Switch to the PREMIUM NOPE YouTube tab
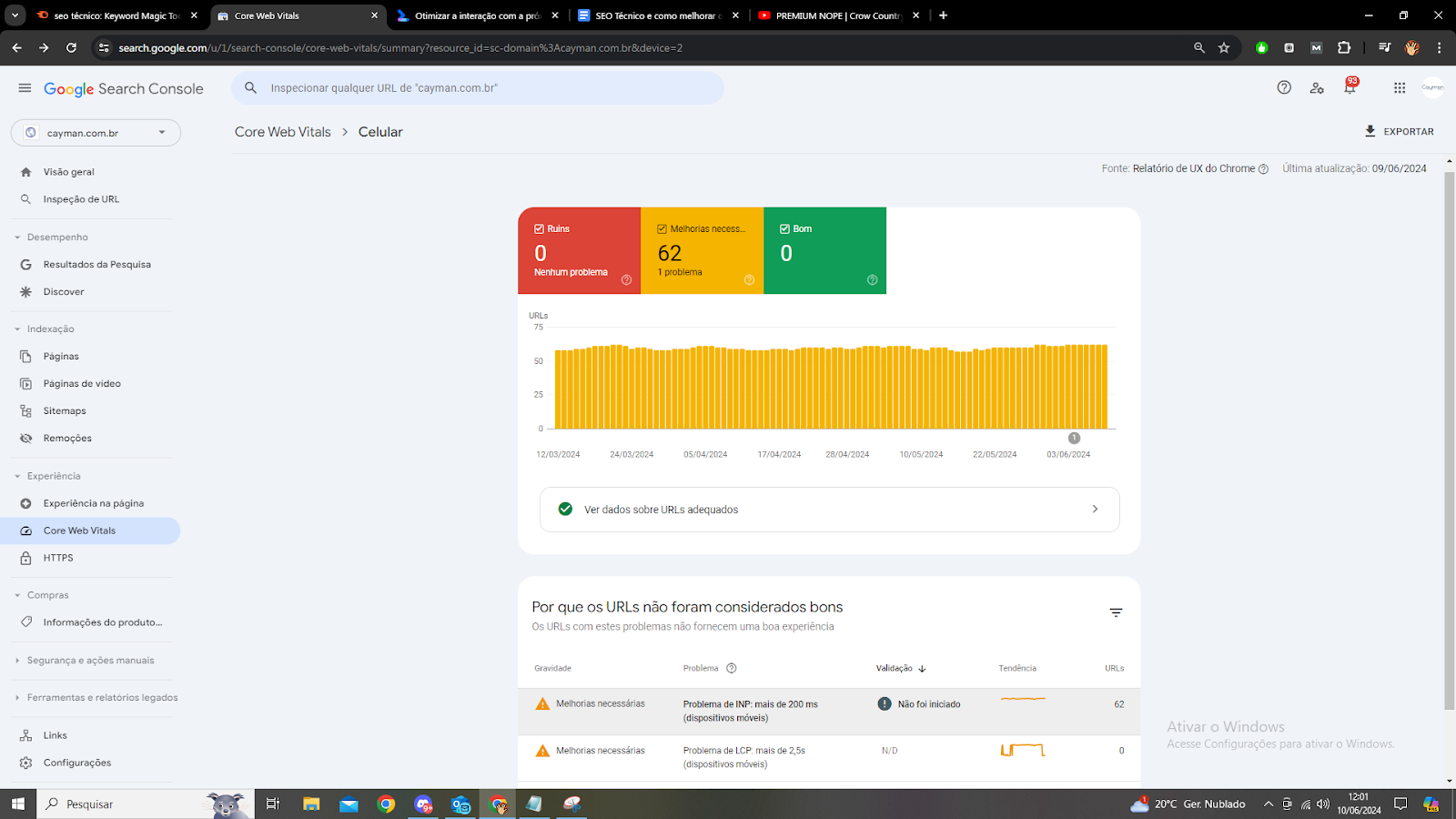 pyautogui.click(x=839, y=15)
